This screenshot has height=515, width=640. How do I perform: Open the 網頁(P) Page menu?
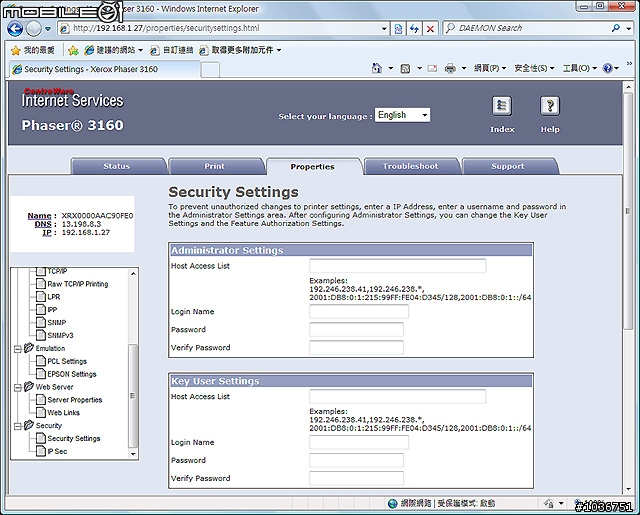click(x=490, y=68)
